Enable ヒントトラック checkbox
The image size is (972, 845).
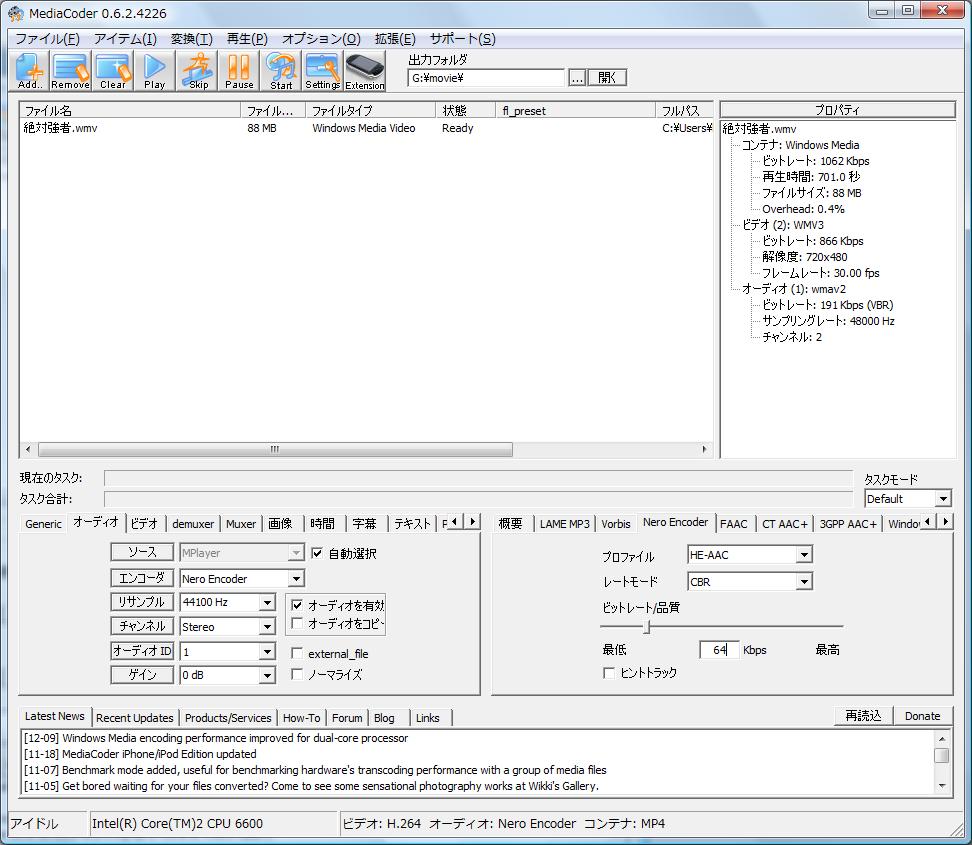pos(609,673)
